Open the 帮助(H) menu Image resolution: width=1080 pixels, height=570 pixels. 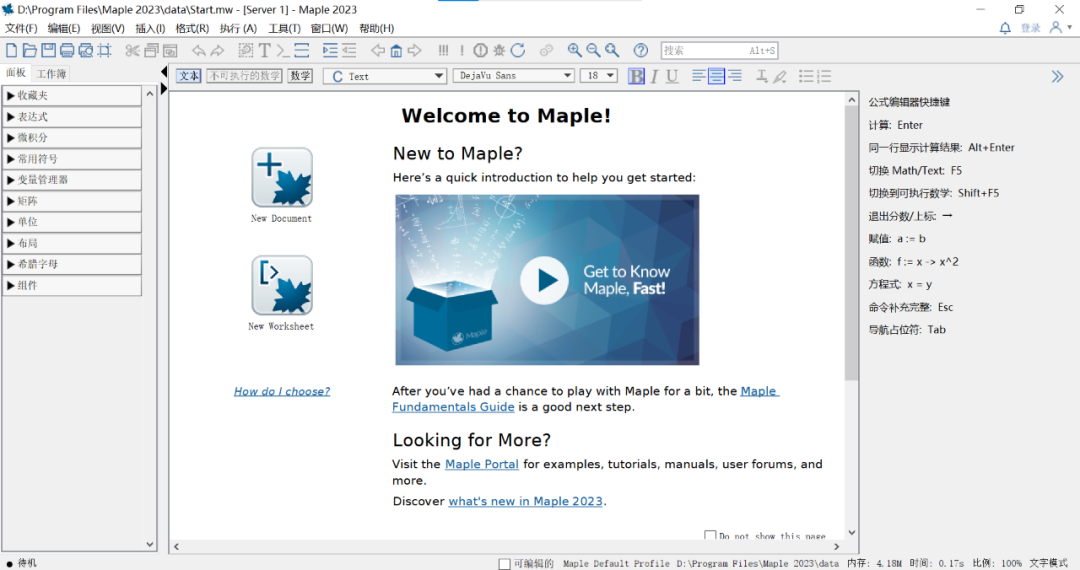(377, 28)
